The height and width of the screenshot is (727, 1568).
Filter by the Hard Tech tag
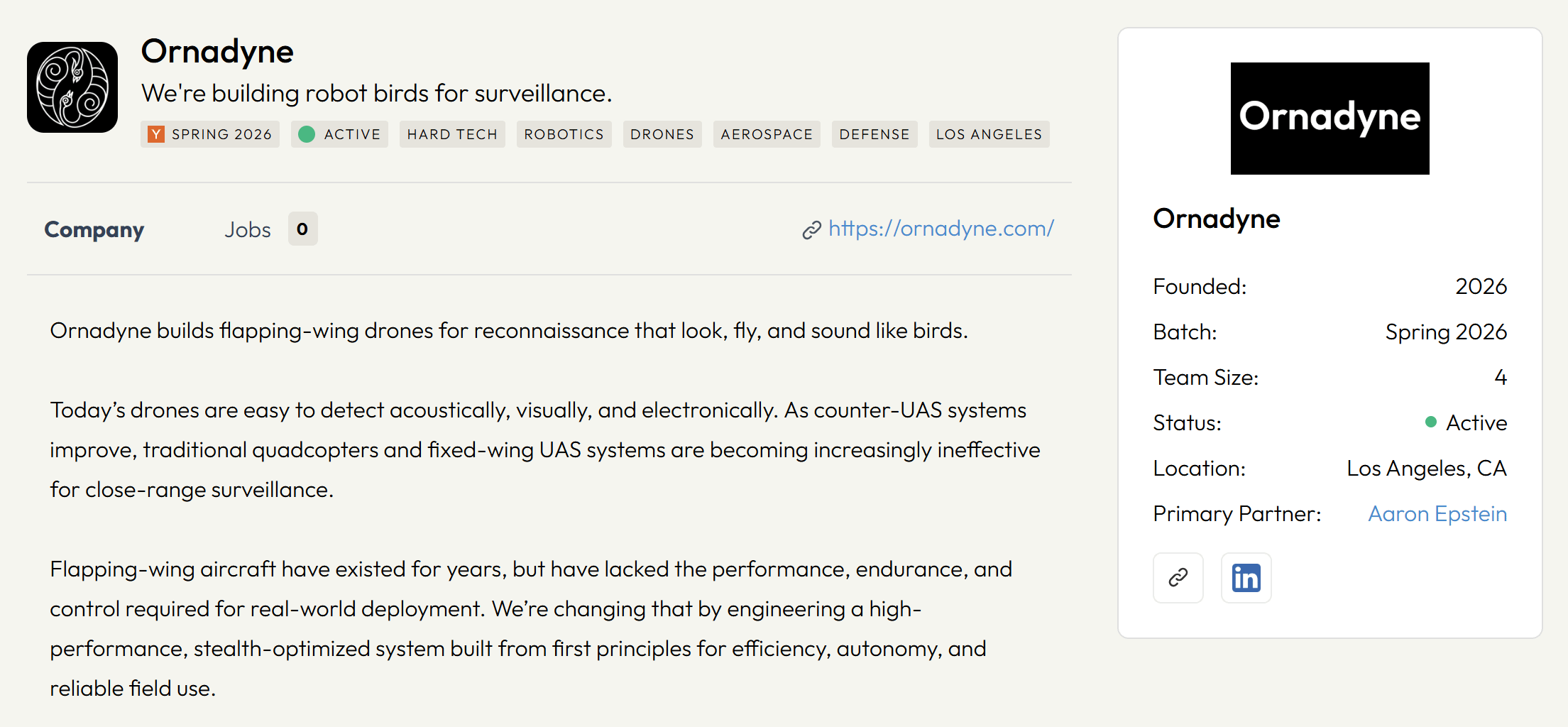pyautogui.click(x=452, y=134)
